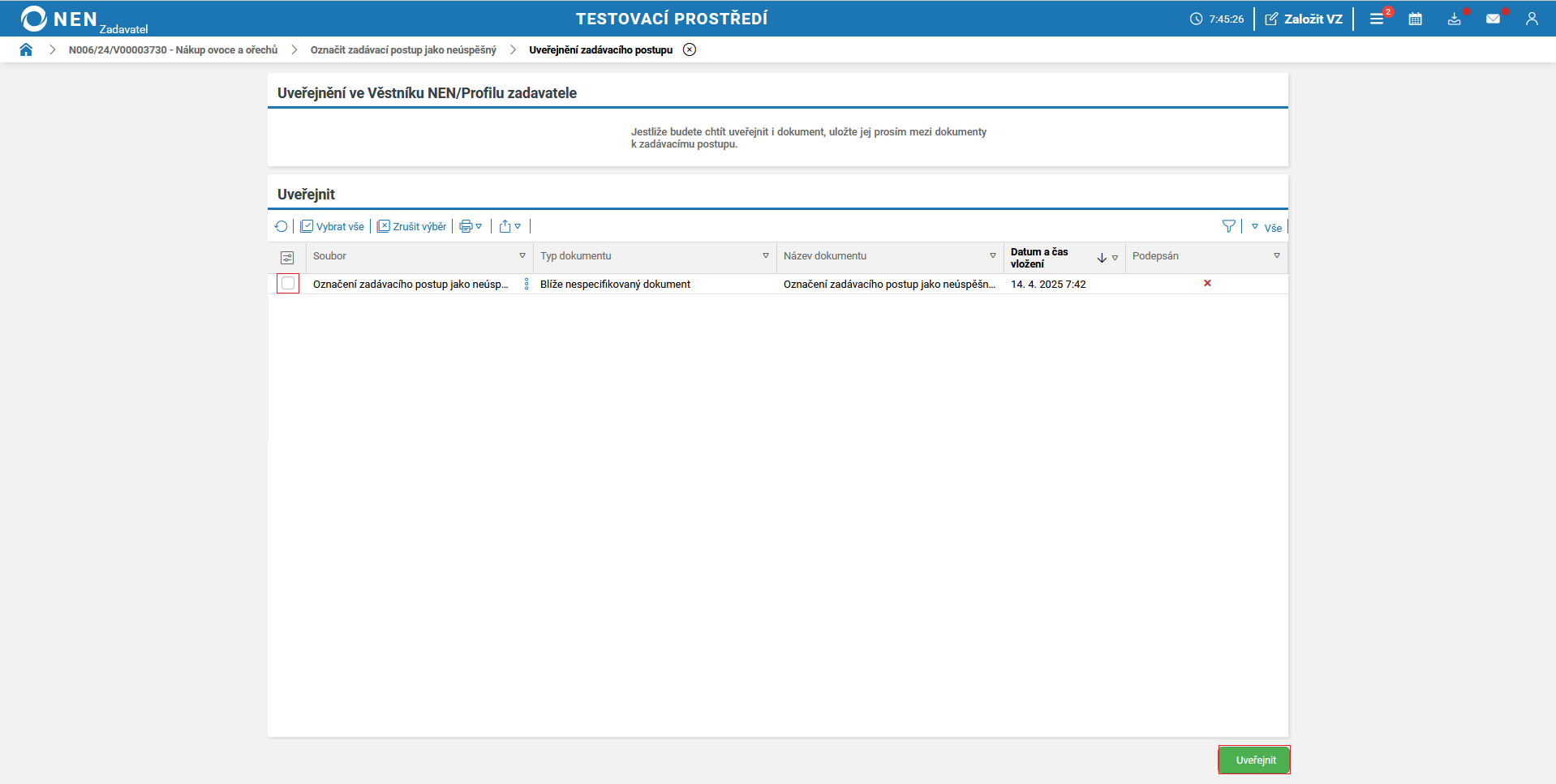Click the home icon in breadcrumb
Screen dimensions: 1556x784
click(x=26, y=49)
